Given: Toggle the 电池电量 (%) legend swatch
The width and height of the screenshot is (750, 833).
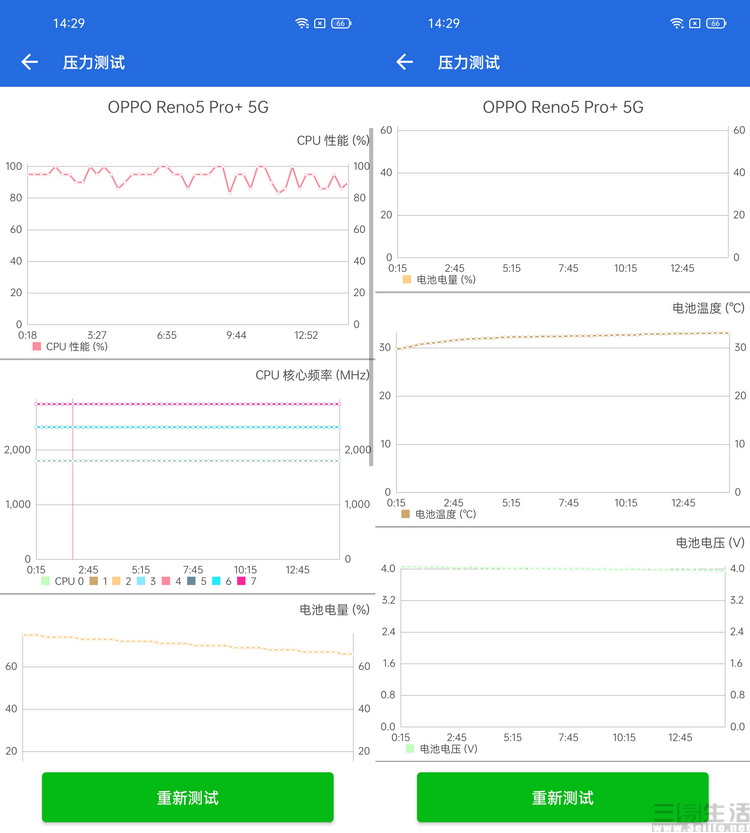Looking at the screenshot, I should point(407,279).
